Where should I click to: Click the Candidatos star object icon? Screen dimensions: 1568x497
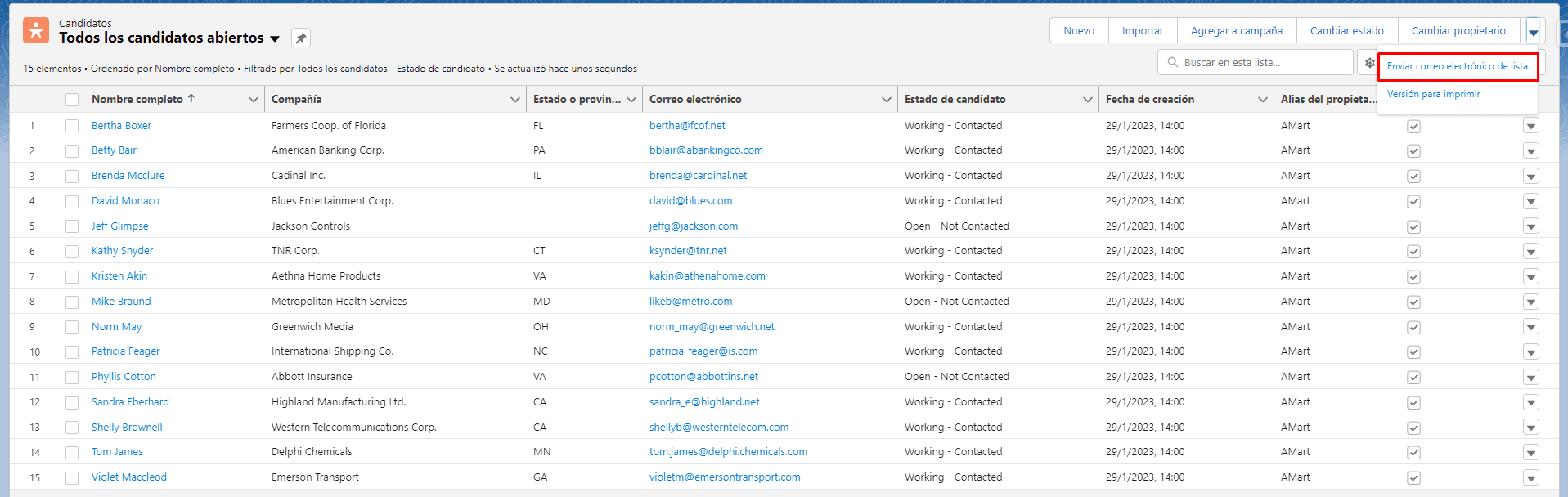[36, 30]
